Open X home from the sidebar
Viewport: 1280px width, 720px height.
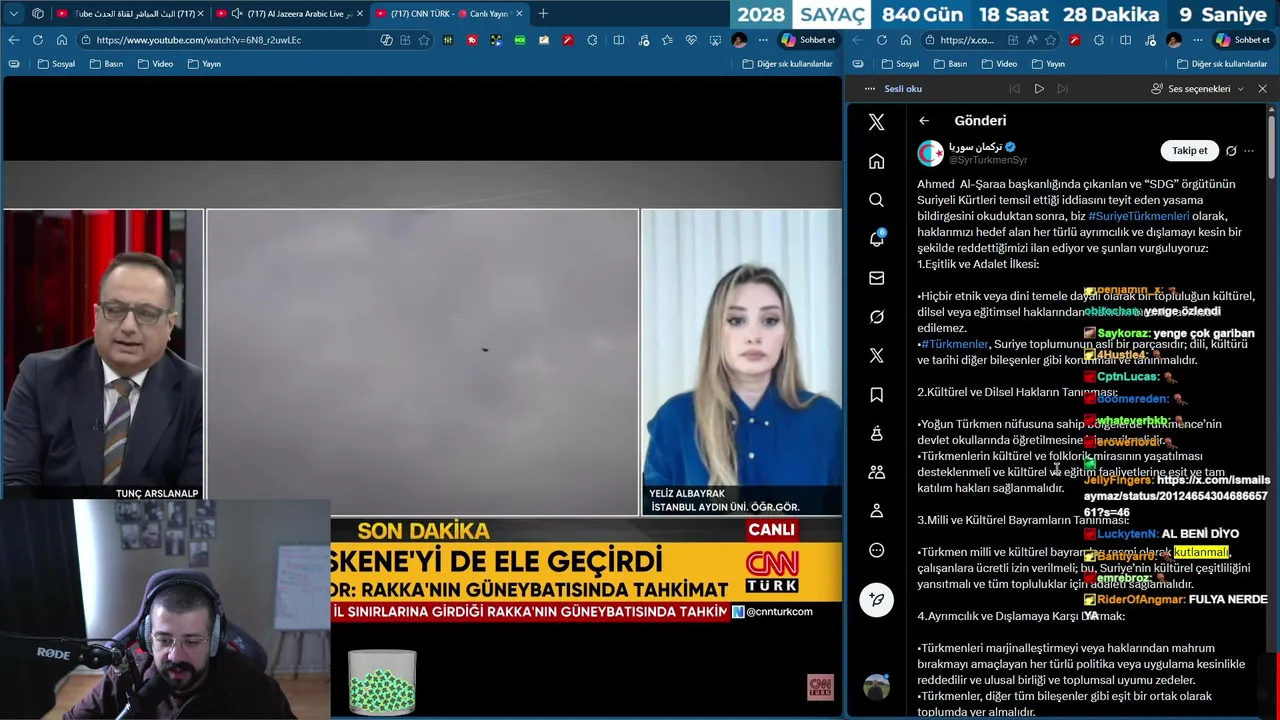click(876, 161)
